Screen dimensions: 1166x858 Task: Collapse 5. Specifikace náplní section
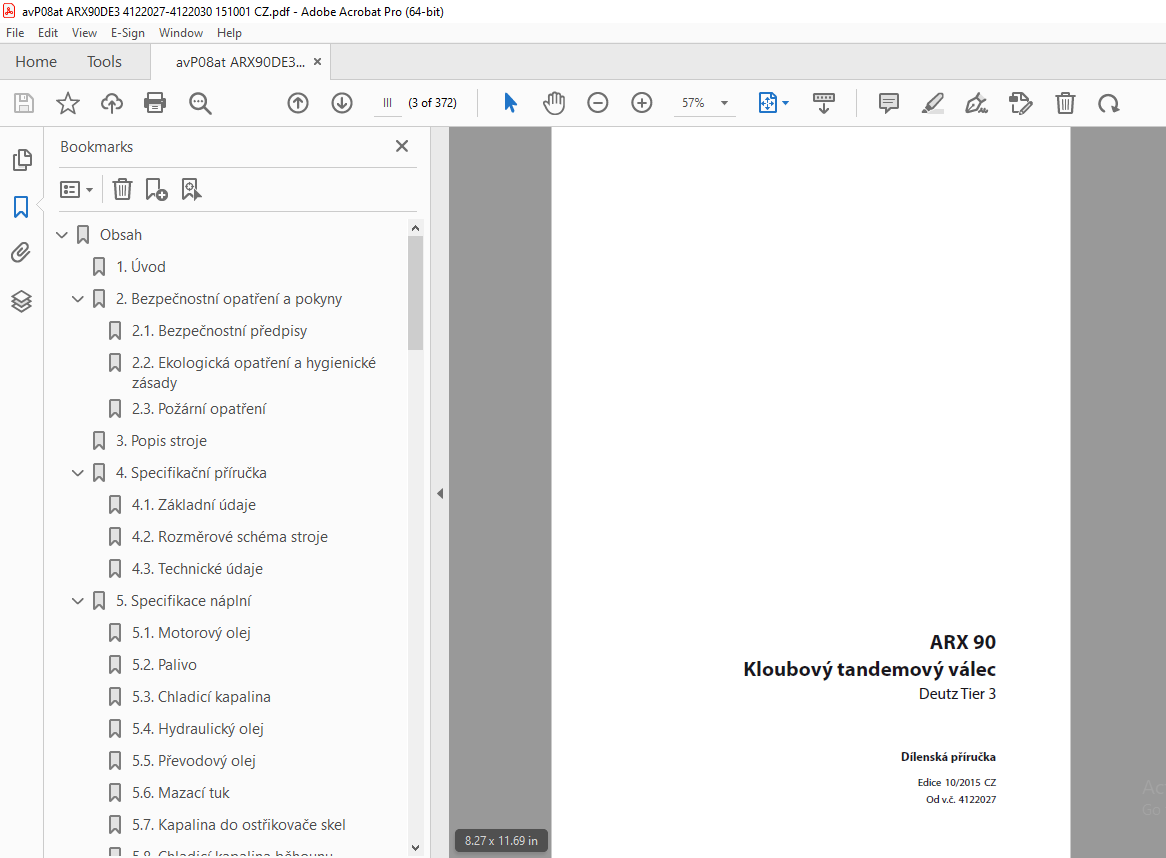point(77,601)
